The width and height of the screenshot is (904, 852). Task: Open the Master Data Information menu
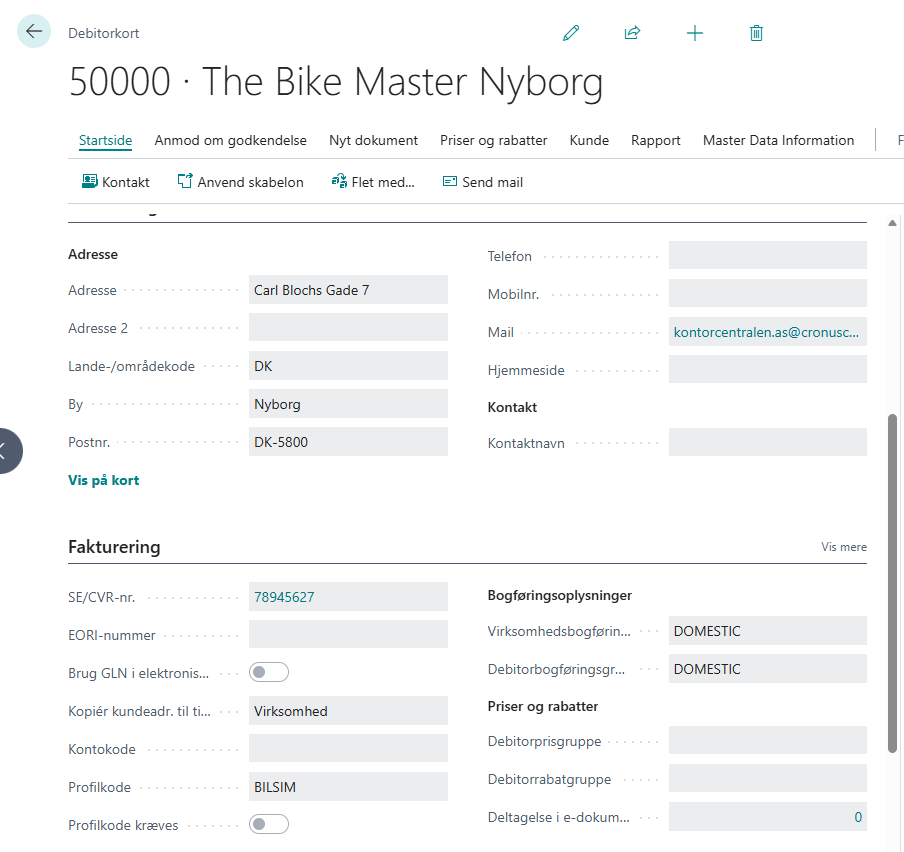[x=778, y=140]
